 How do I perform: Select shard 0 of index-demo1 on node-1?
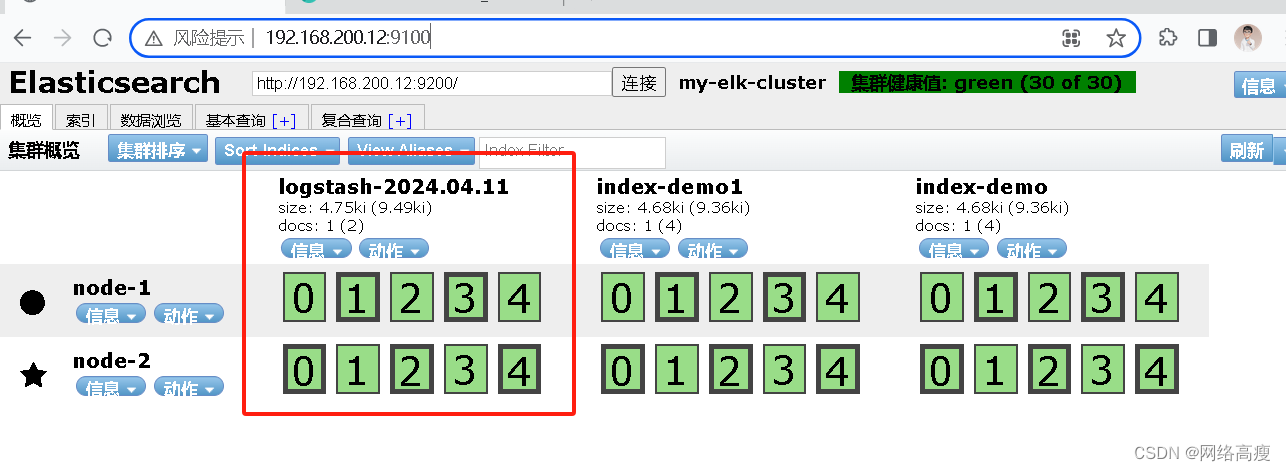(x=622, y=298)
